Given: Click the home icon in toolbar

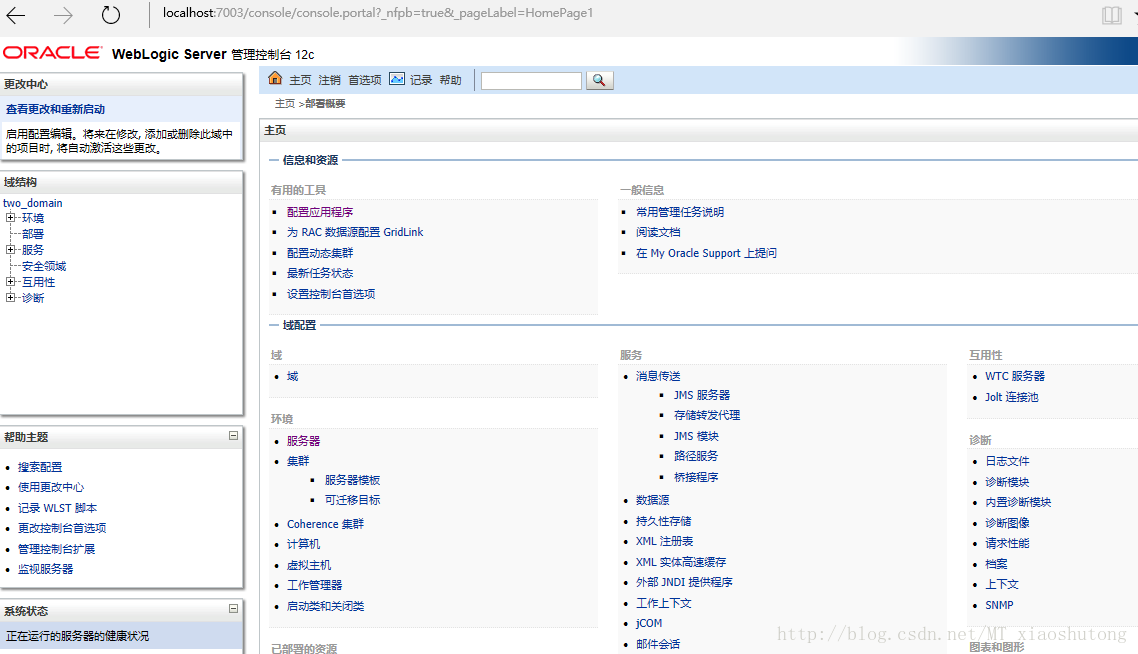Looking at the screenshot, I should click(275, 78).
